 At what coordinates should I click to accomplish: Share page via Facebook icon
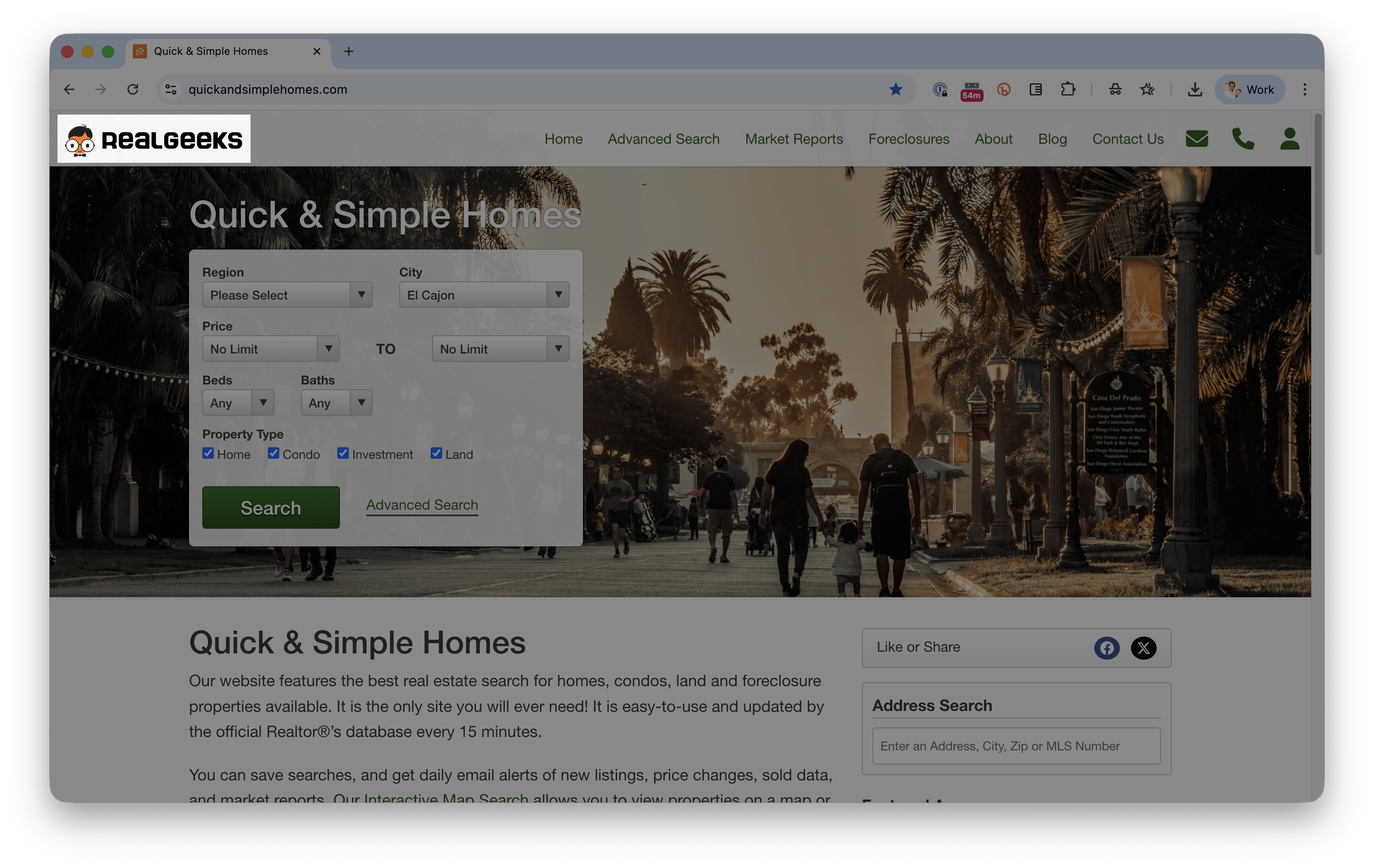point(1106,648)
